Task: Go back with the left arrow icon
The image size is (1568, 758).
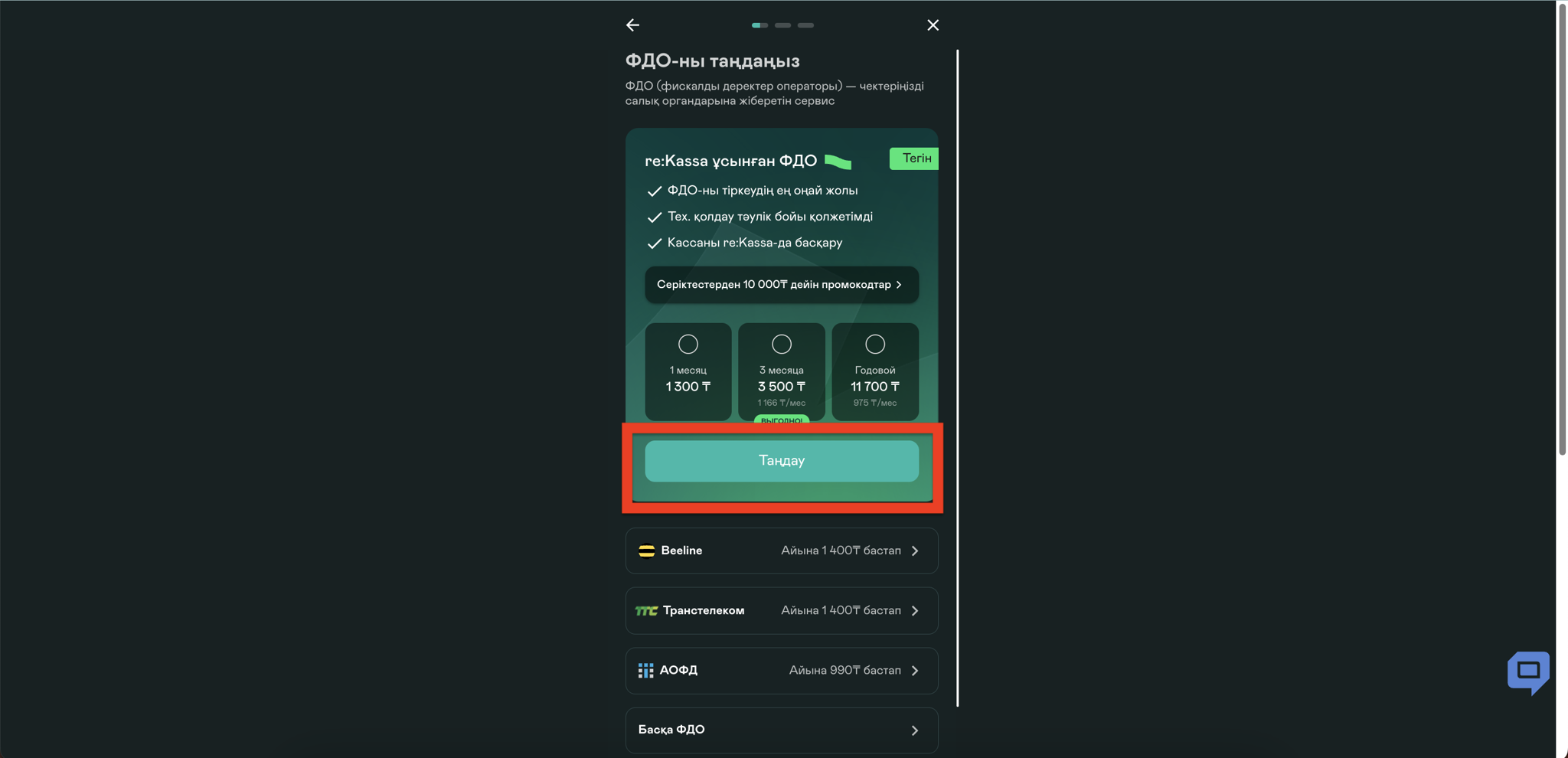Action: click(632, 25)
